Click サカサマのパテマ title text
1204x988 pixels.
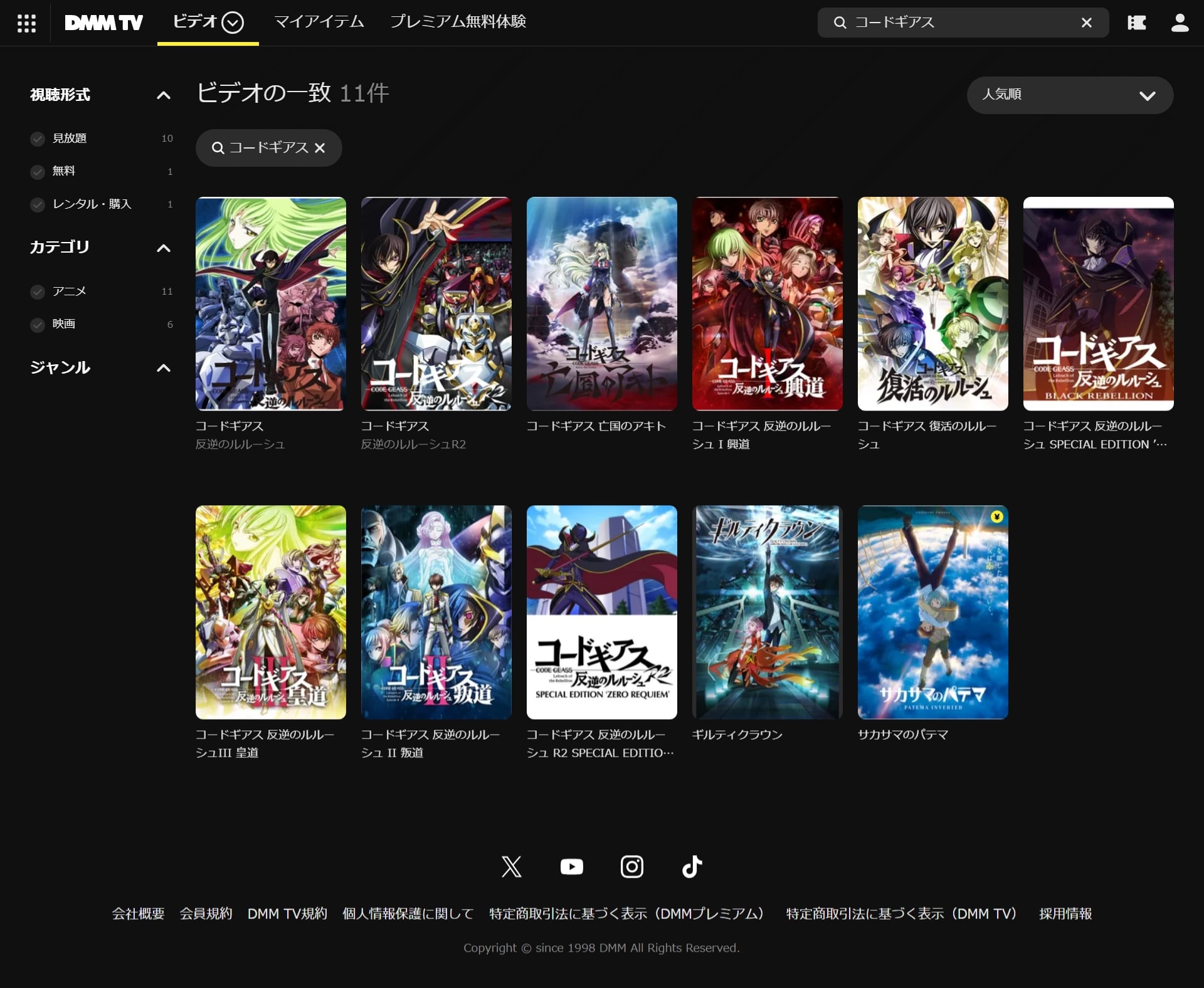point(903,735)
